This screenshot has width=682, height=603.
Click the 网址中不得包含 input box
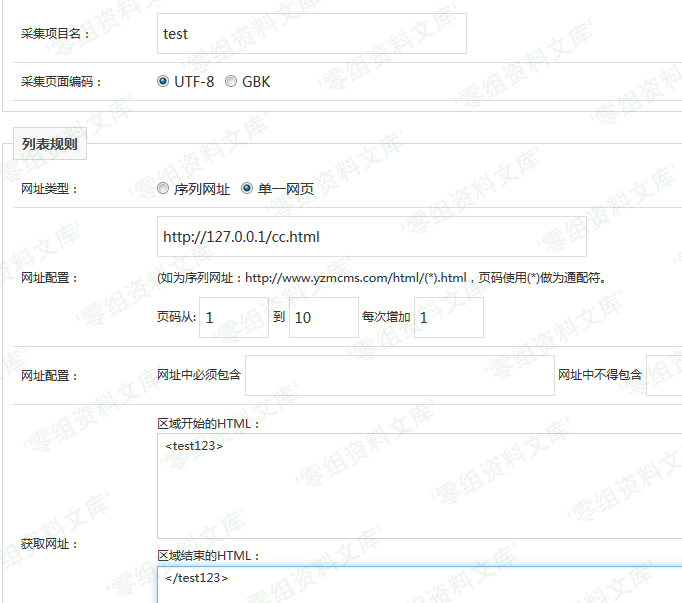664,375
